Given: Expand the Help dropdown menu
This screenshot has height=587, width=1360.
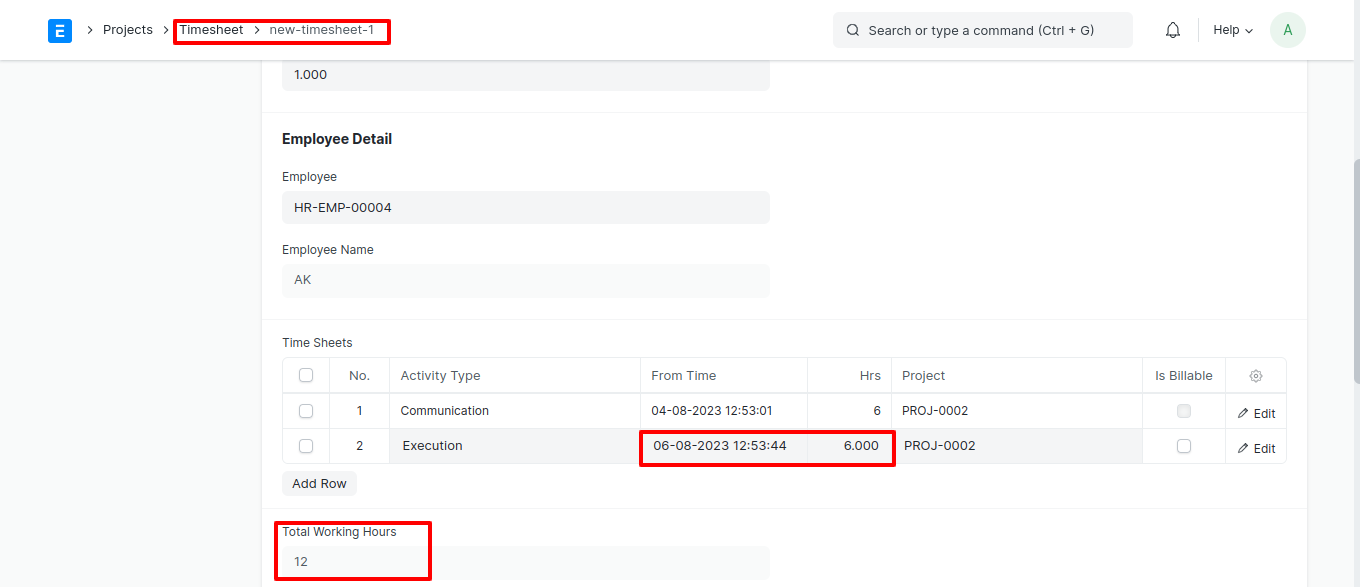Looking at the screenshot, I should point(1233,30).
